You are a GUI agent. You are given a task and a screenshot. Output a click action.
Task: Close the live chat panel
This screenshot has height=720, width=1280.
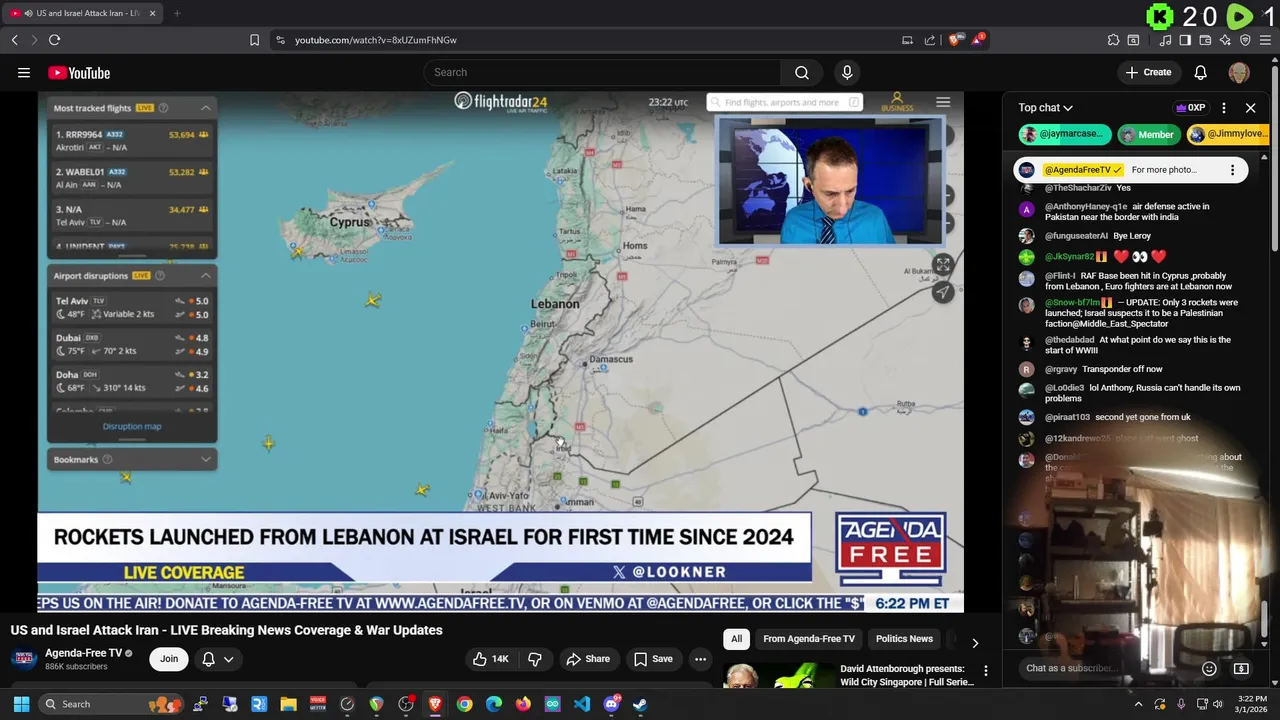pyautogui.click(x=1250, y=108)
